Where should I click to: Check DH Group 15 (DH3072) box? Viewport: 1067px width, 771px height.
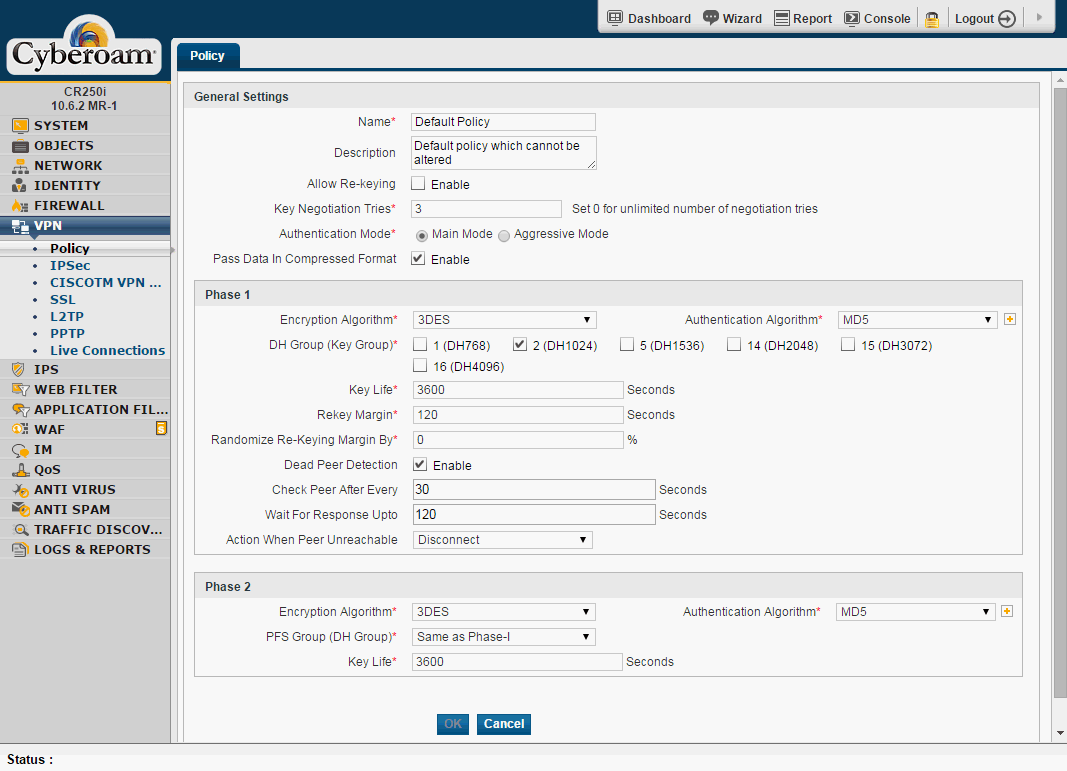(848, 344)
